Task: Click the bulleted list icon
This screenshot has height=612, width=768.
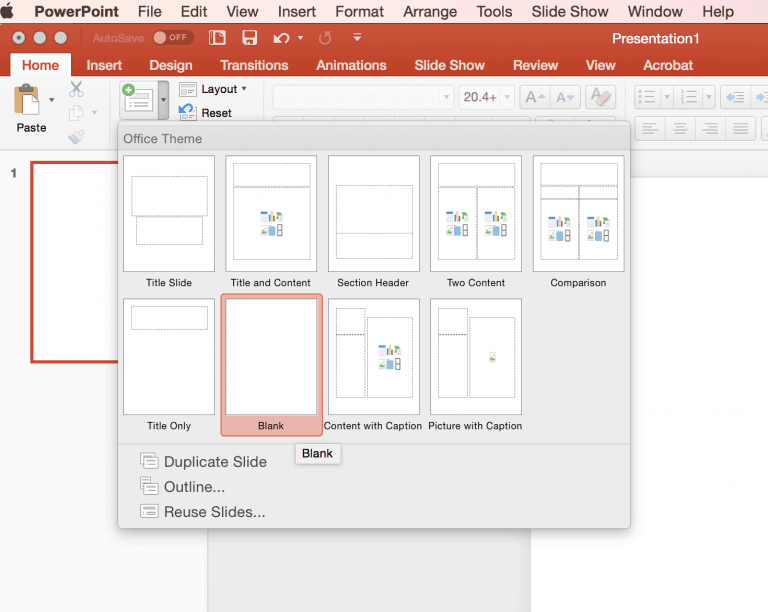Action: (647, 96)
